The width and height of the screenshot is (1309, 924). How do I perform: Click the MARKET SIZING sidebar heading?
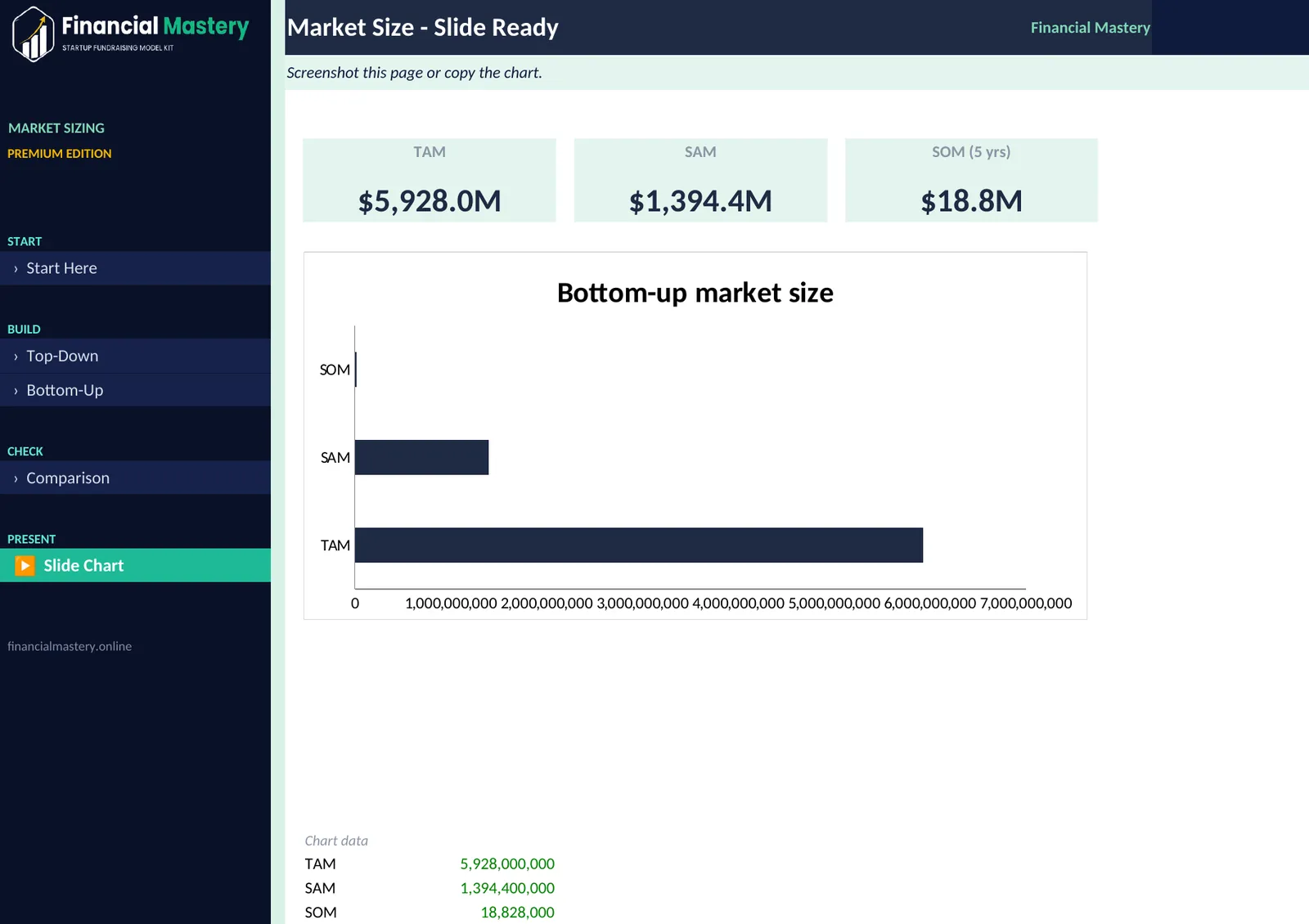click(56, 128)
